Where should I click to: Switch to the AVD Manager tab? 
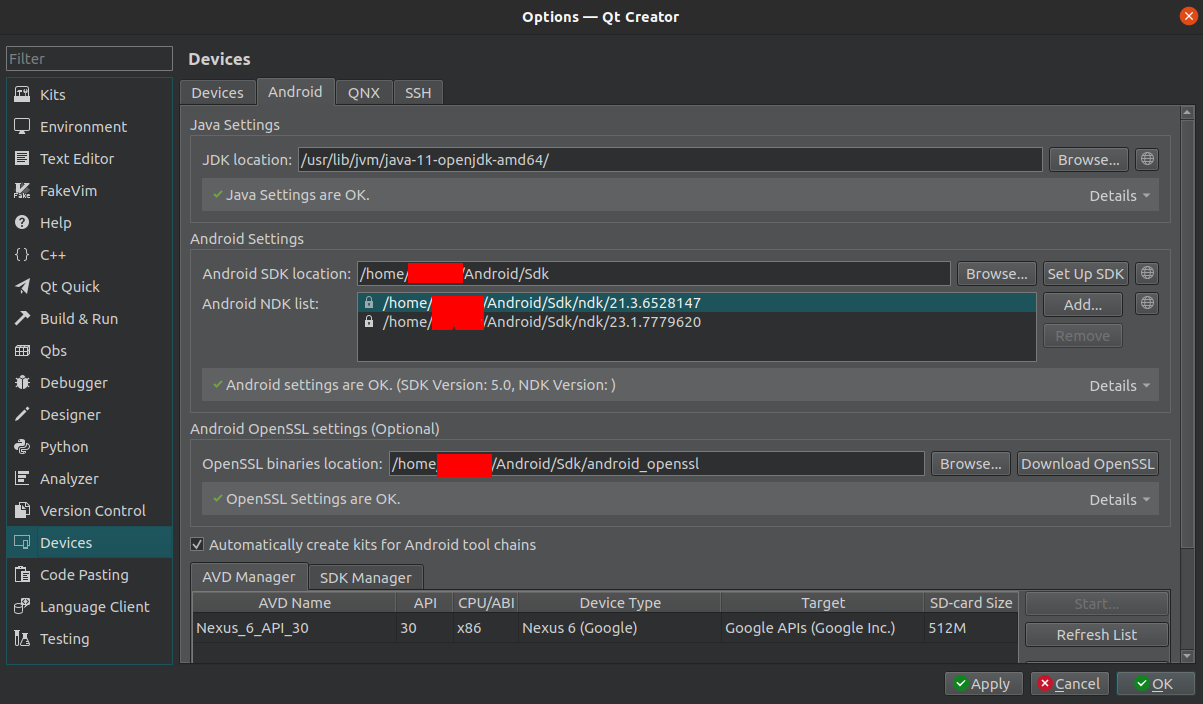pyautogui.click(x=248, y=576)
